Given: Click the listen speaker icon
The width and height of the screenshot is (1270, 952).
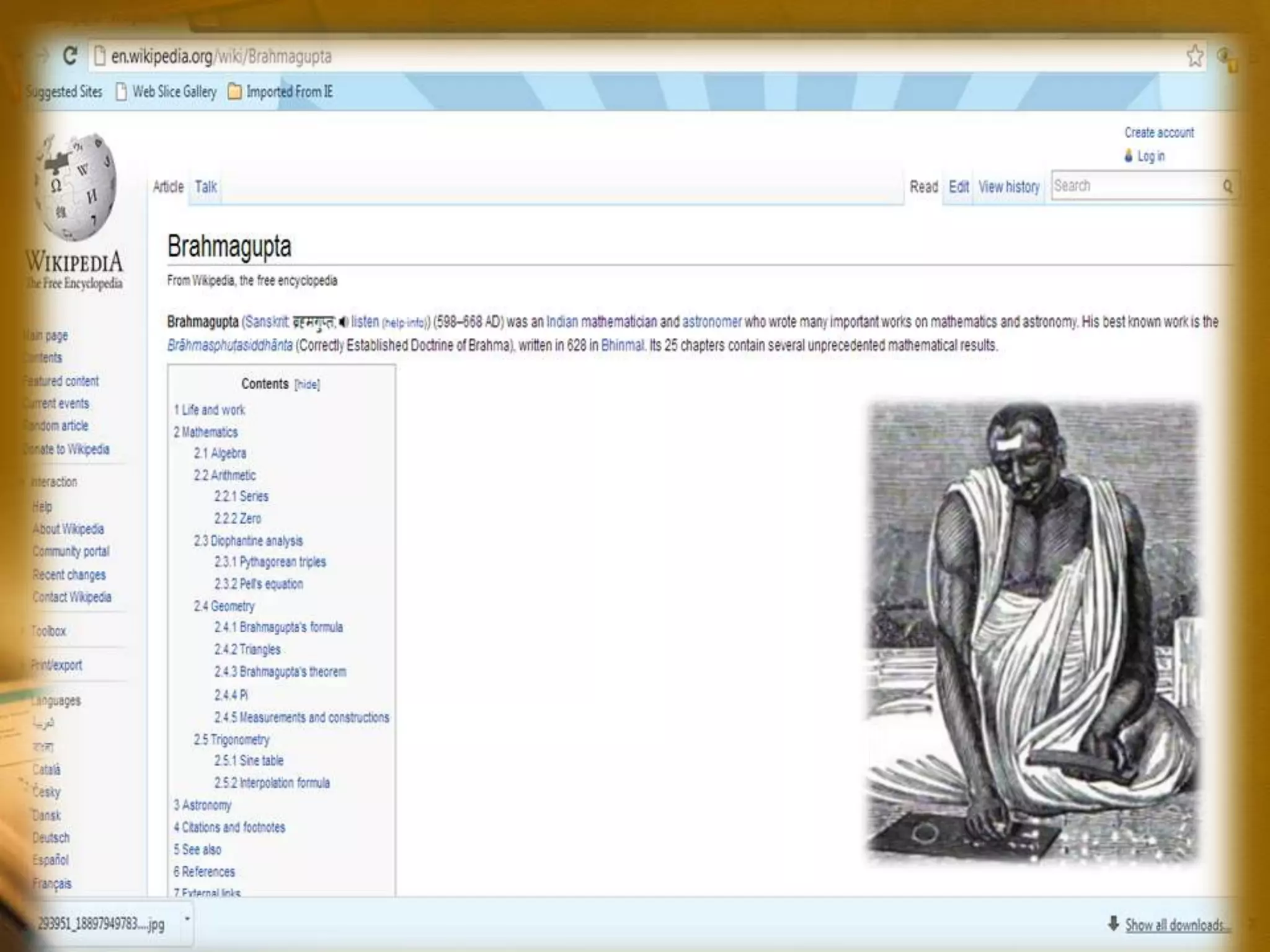Looking at the screenshot, I should tap(344, 322).
